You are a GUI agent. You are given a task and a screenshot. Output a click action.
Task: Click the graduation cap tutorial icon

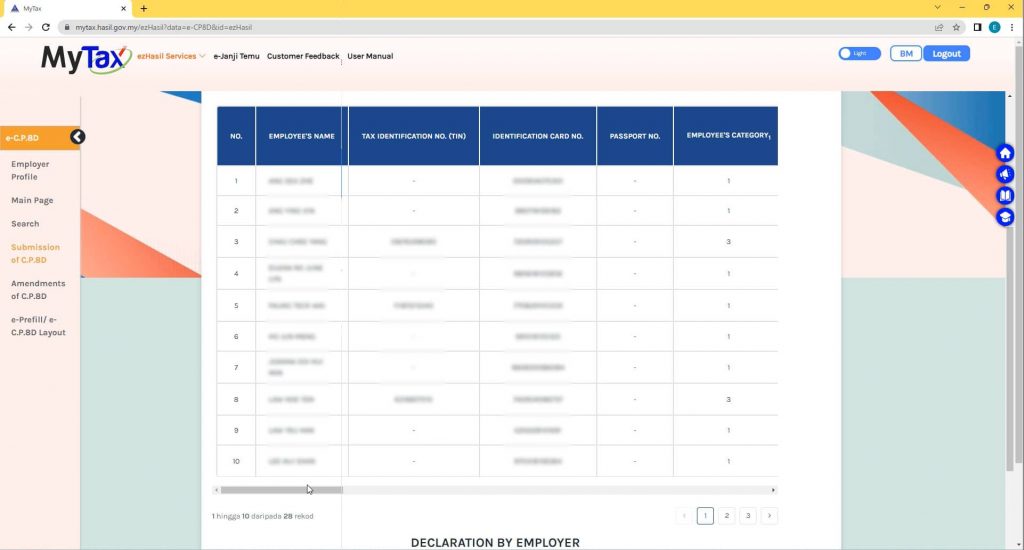(x=1005, y=217)
